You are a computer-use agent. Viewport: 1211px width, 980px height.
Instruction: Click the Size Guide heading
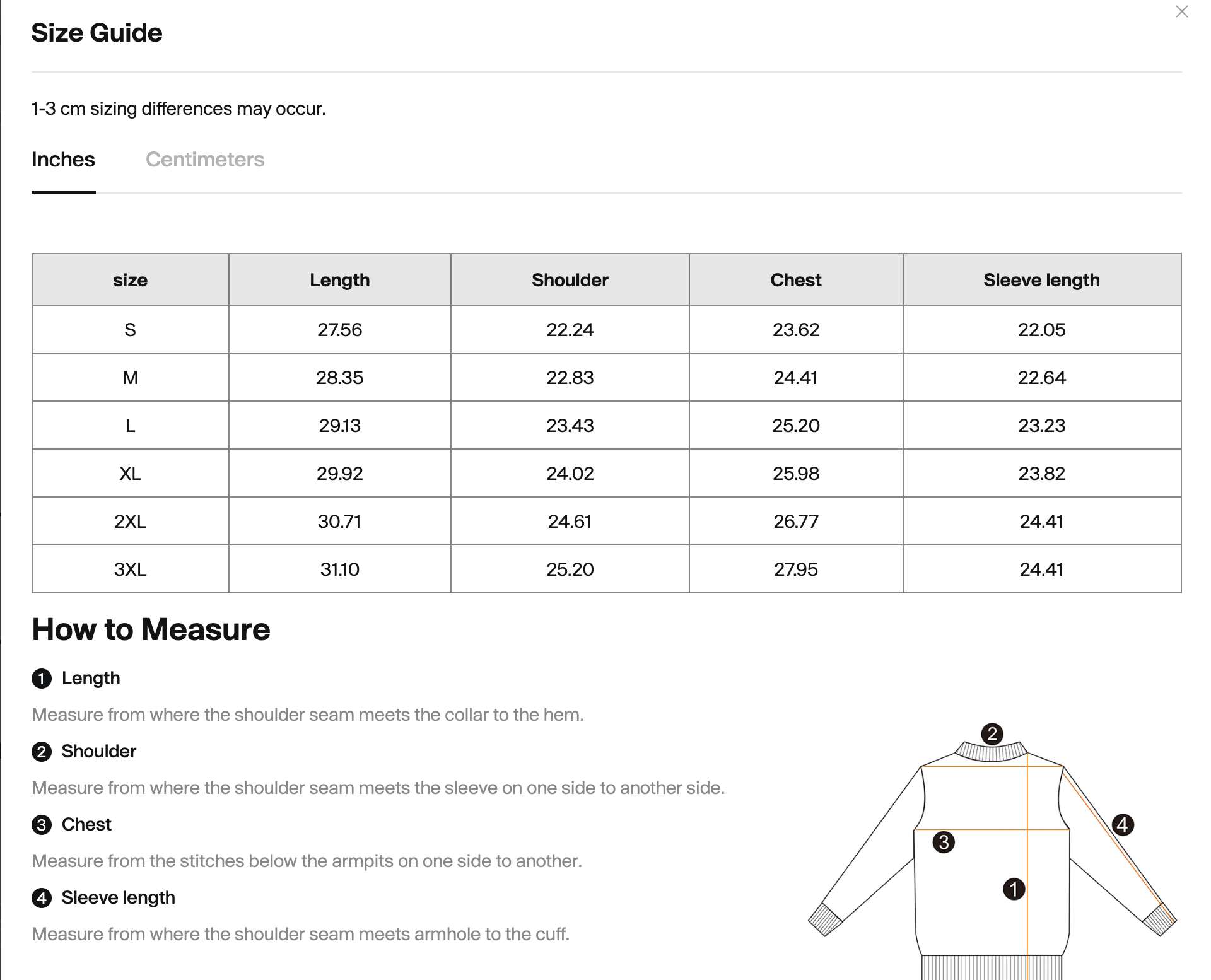[97, 33]
